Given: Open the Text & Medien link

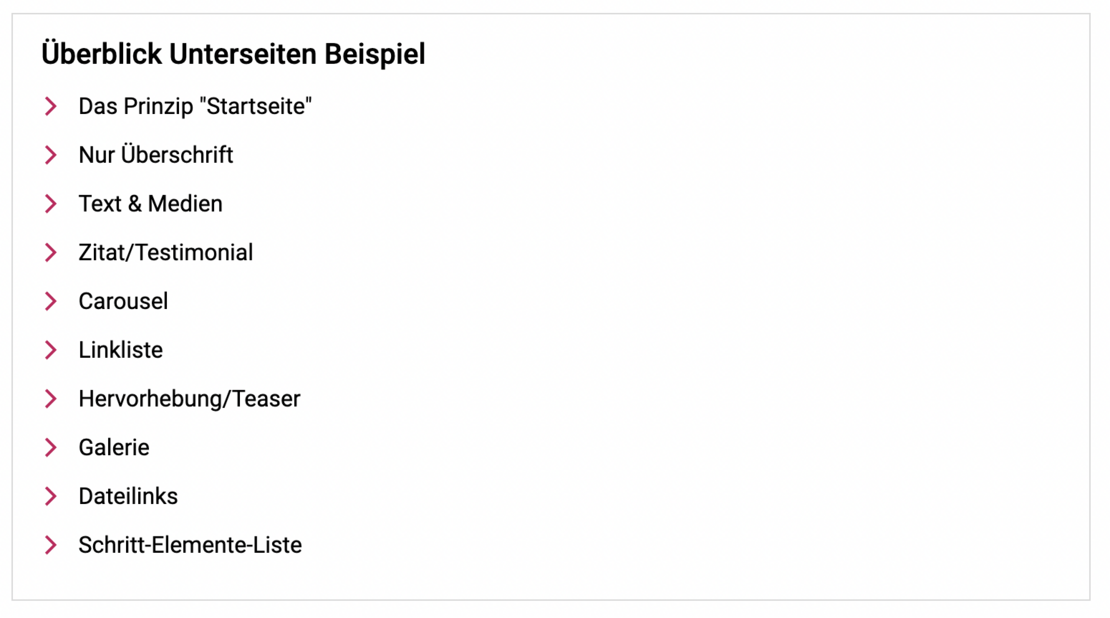Looking at the screenshot, I should pos(150,204).
